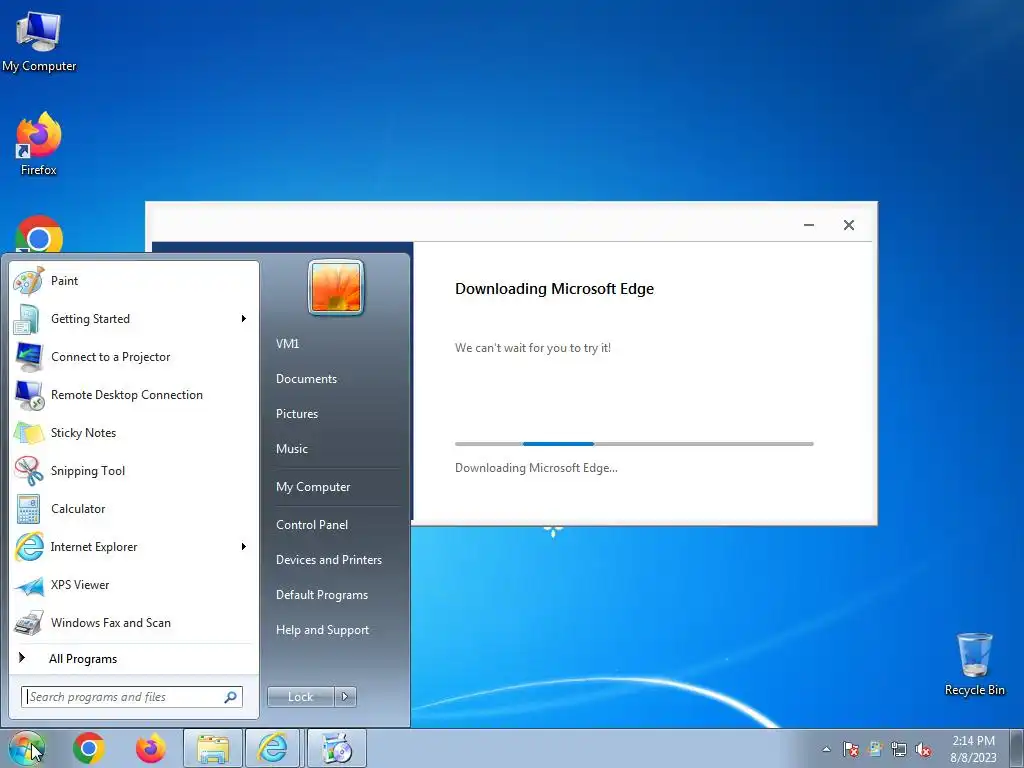Click the user account picture
The height and width of the screenshot is (768, 1024).
point(336,287)
